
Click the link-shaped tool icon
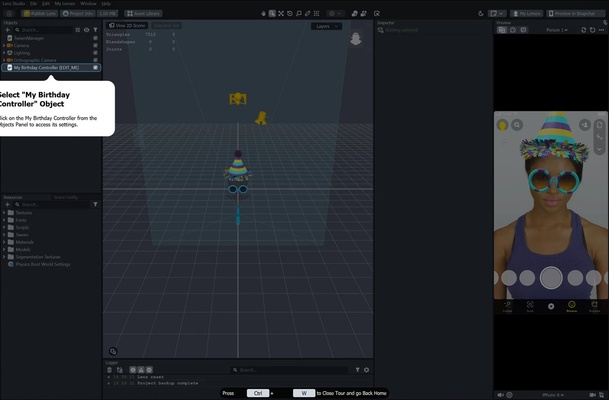pyautogui.click(x=308, y=14)
